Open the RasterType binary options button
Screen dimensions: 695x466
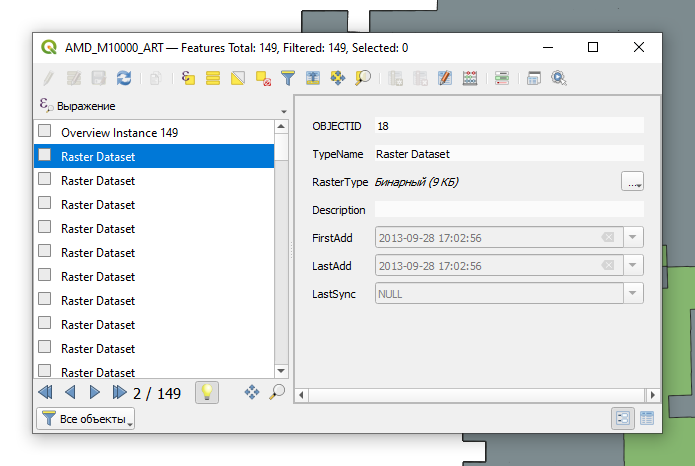pos(633,181)
